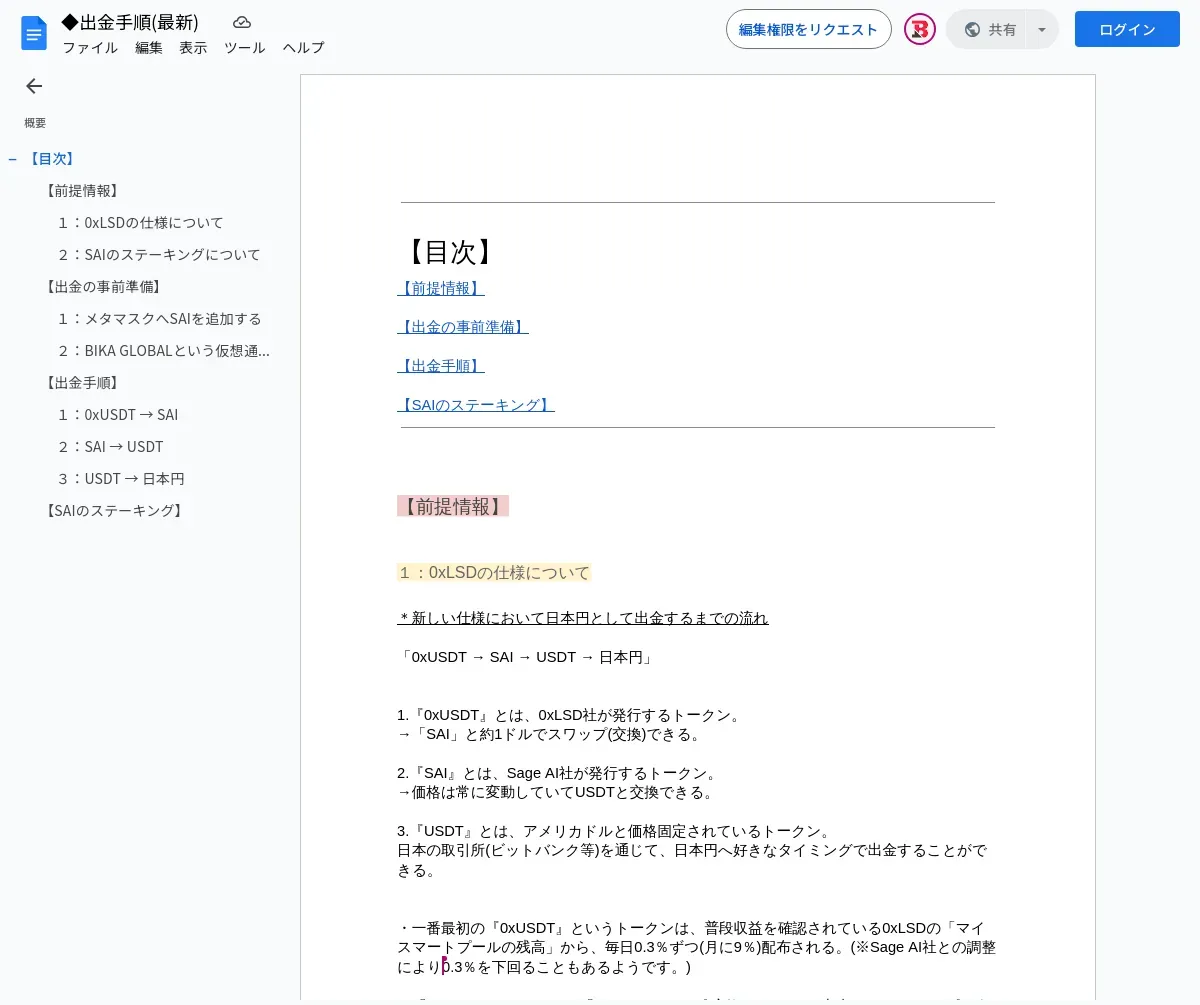1200x1005 pixels.
Task: Close the outline panel with back arrow
Action: click(34, 86)
